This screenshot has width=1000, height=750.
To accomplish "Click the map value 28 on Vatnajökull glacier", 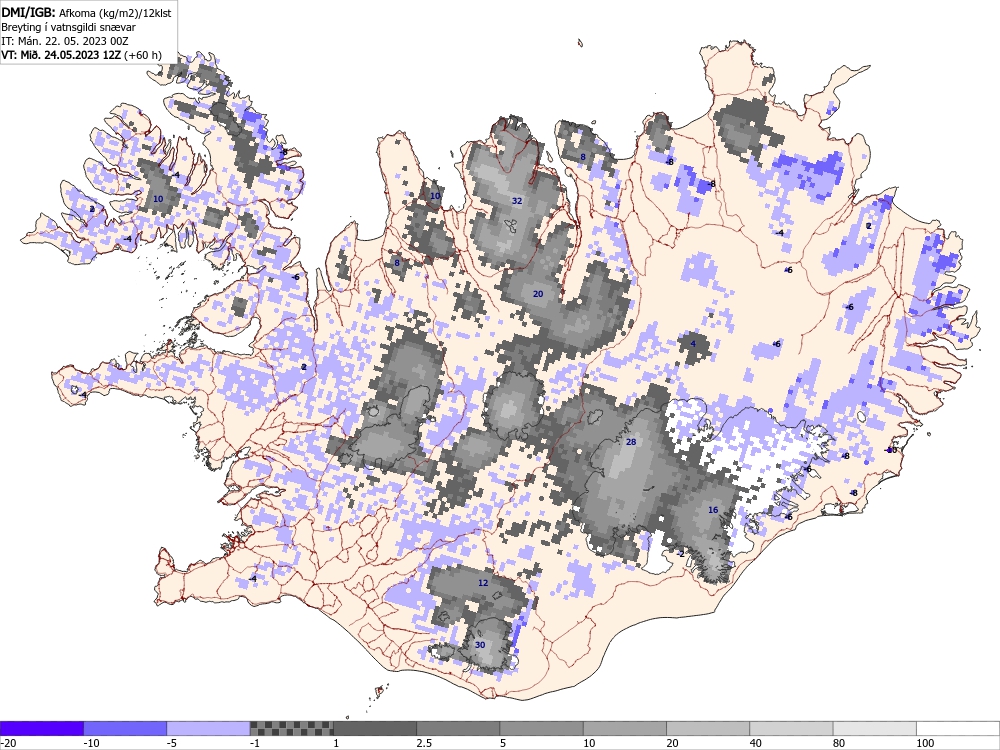I will coord(631,442).
